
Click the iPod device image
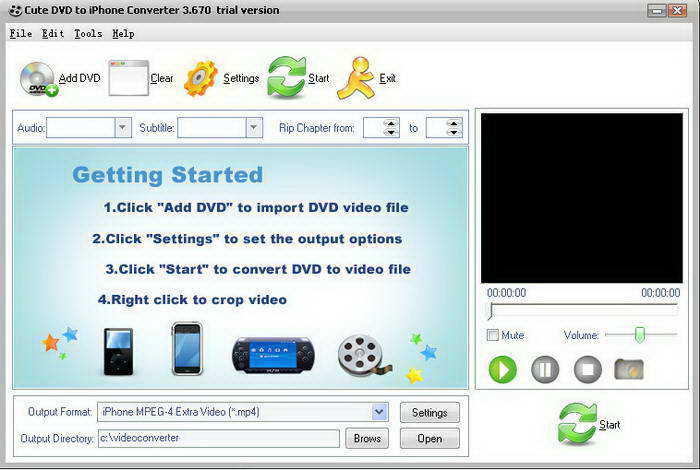pyautogui.click(x=118, y=351)
